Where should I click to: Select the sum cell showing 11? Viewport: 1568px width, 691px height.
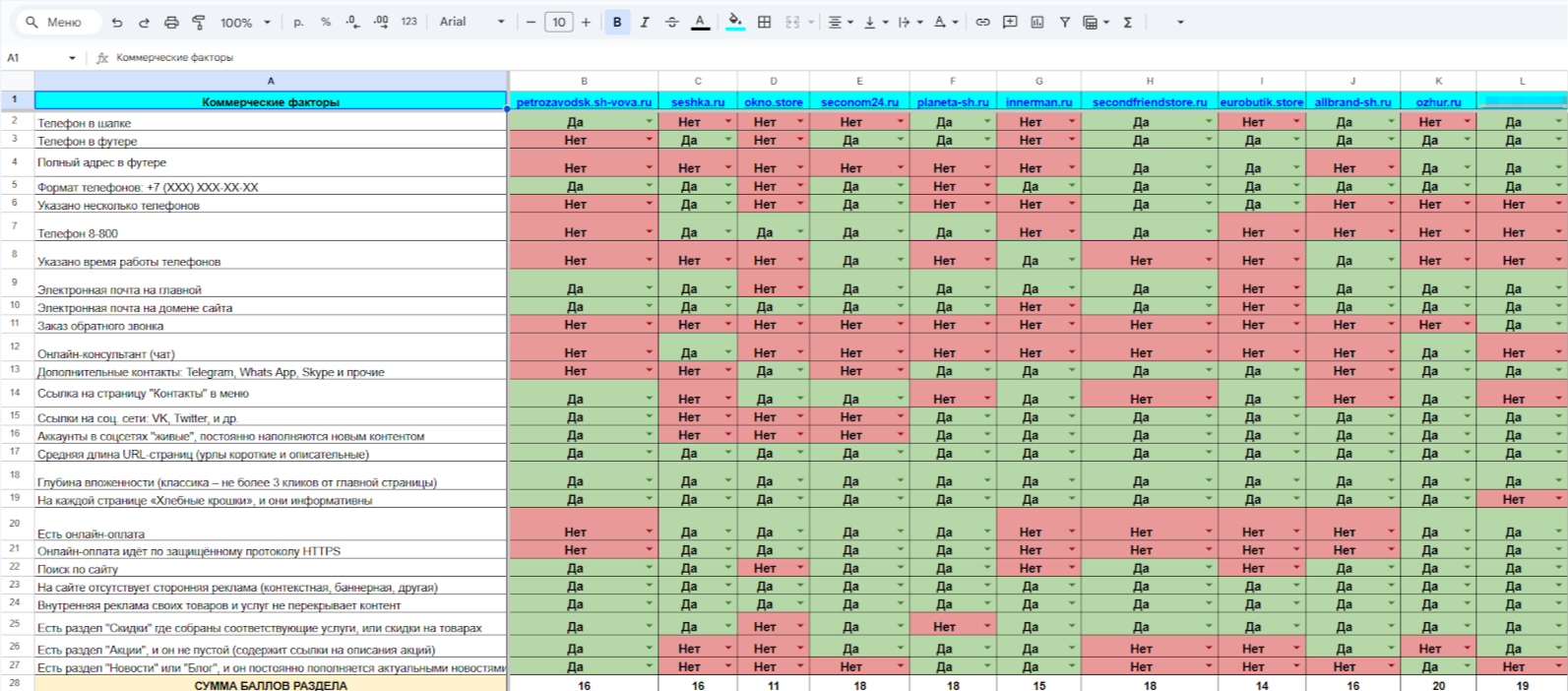(x=774, y=684)
